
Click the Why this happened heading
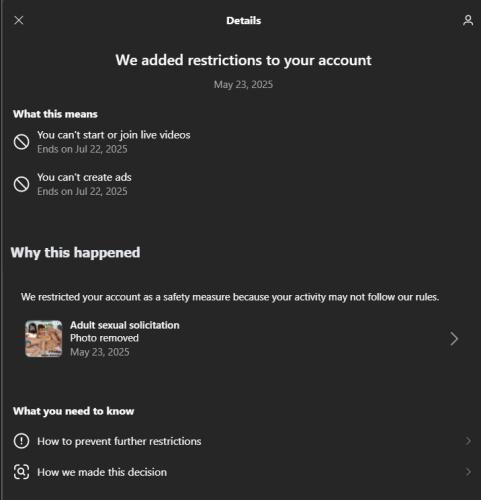[75, 253]
